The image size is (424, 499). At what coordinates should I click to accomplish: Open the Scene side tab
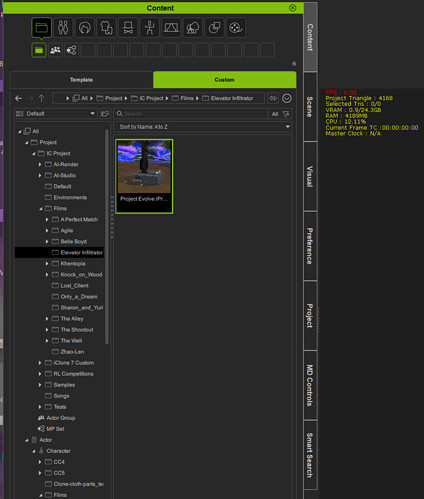[310, 107]
